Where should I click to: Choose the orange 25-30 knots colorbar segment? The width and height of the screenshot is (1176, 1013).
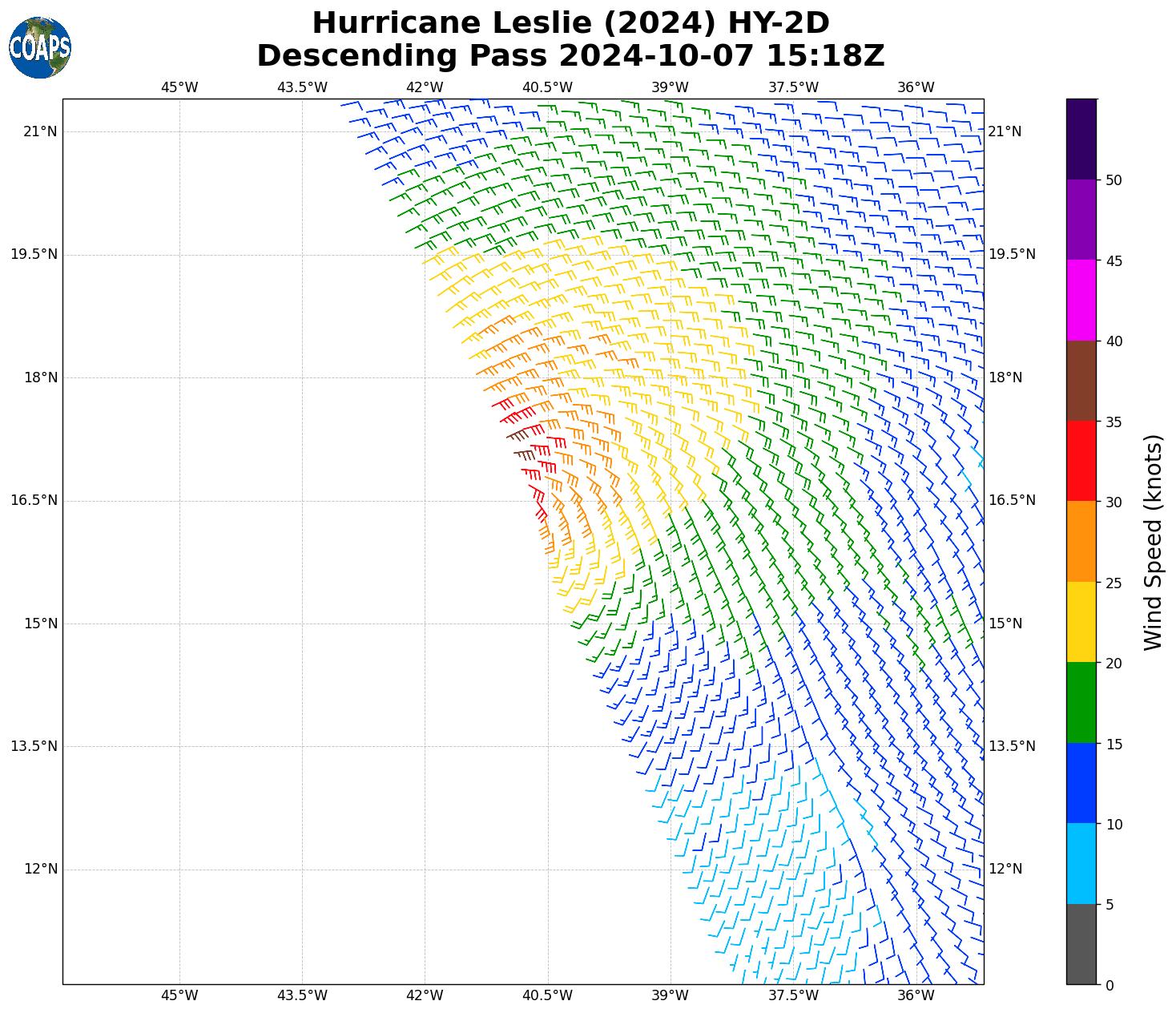pos(1081,542)
